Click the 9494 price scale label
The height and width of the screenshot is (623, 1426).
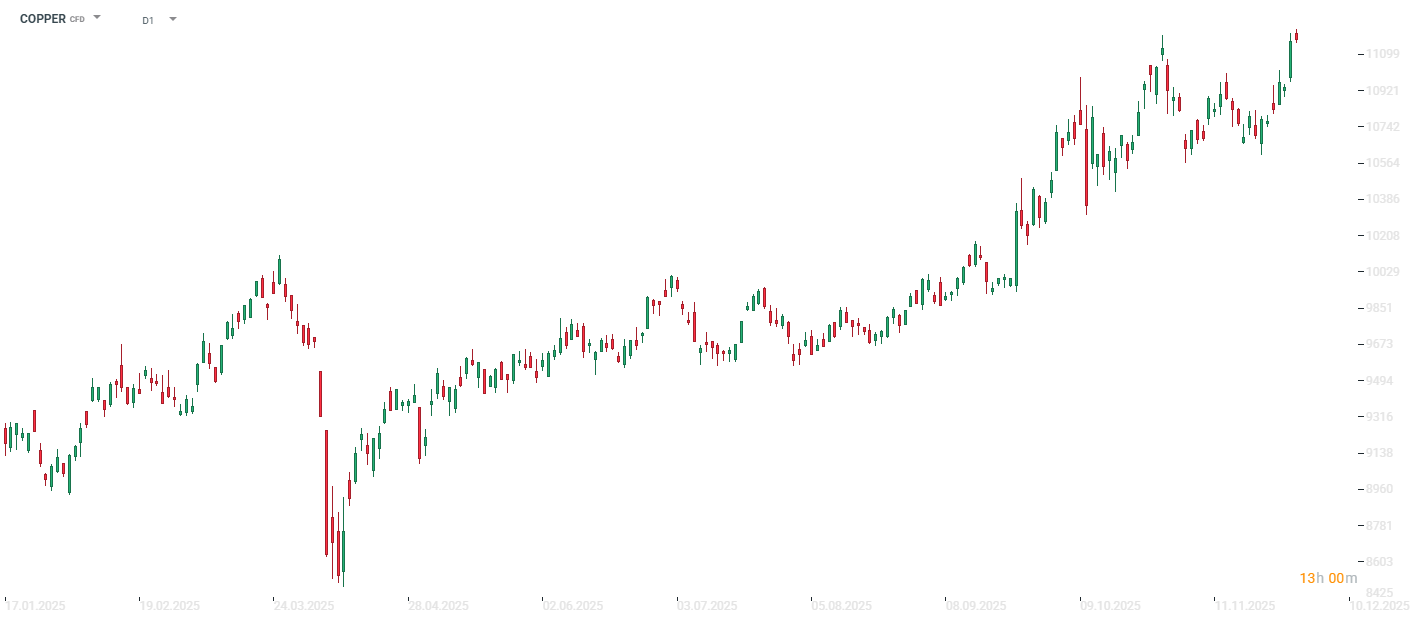(1383, 381)
